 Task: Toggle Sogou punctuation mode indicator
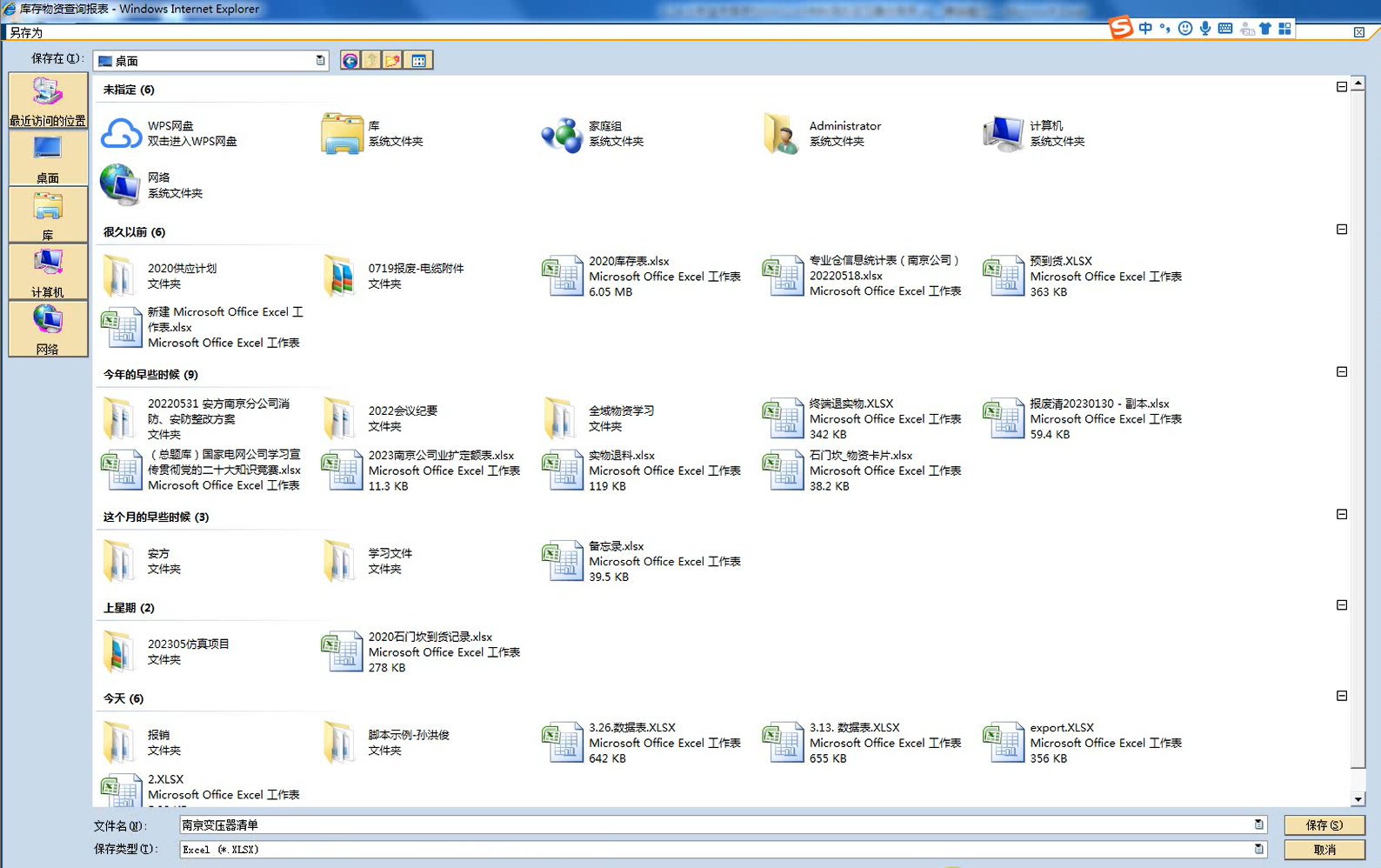click(1165, 29)
